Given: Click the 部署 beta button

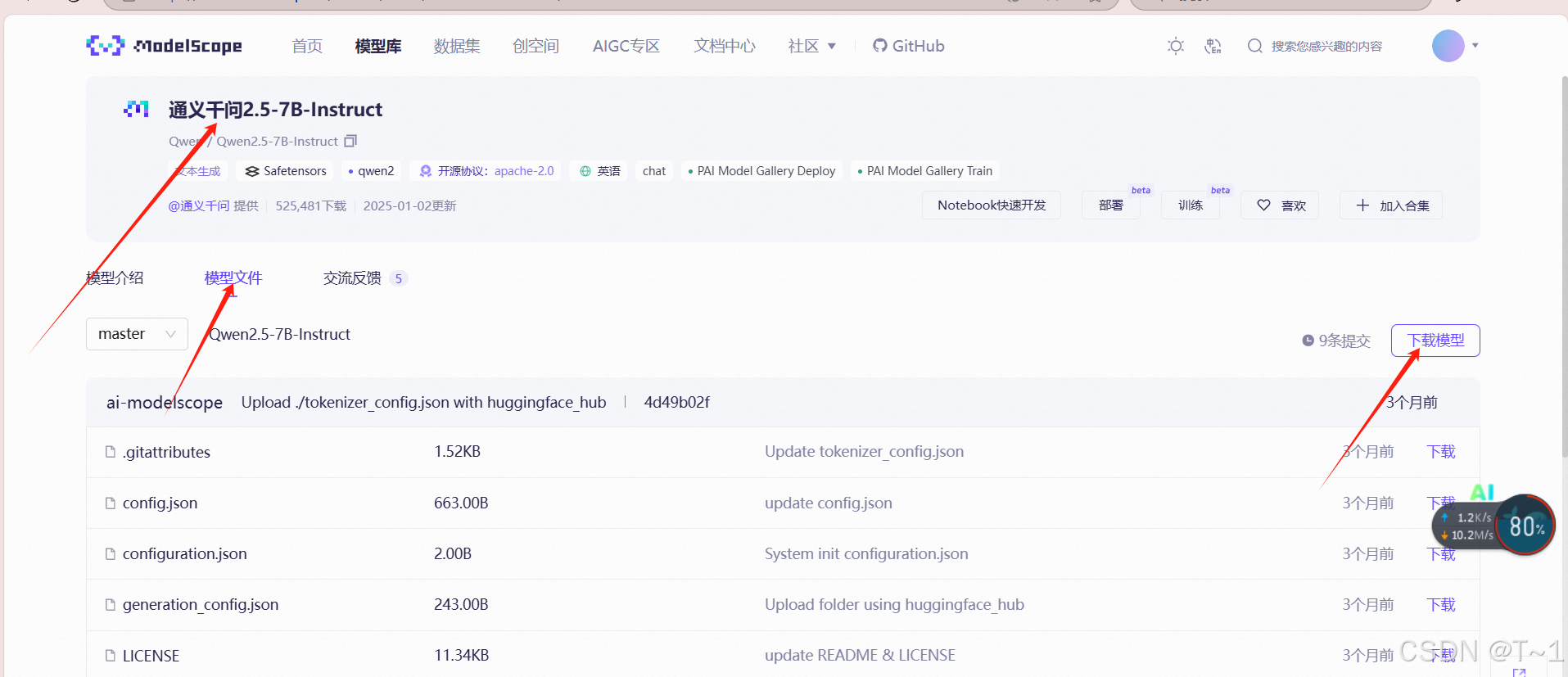Looking at the screenshot, I should point(1111,205).
